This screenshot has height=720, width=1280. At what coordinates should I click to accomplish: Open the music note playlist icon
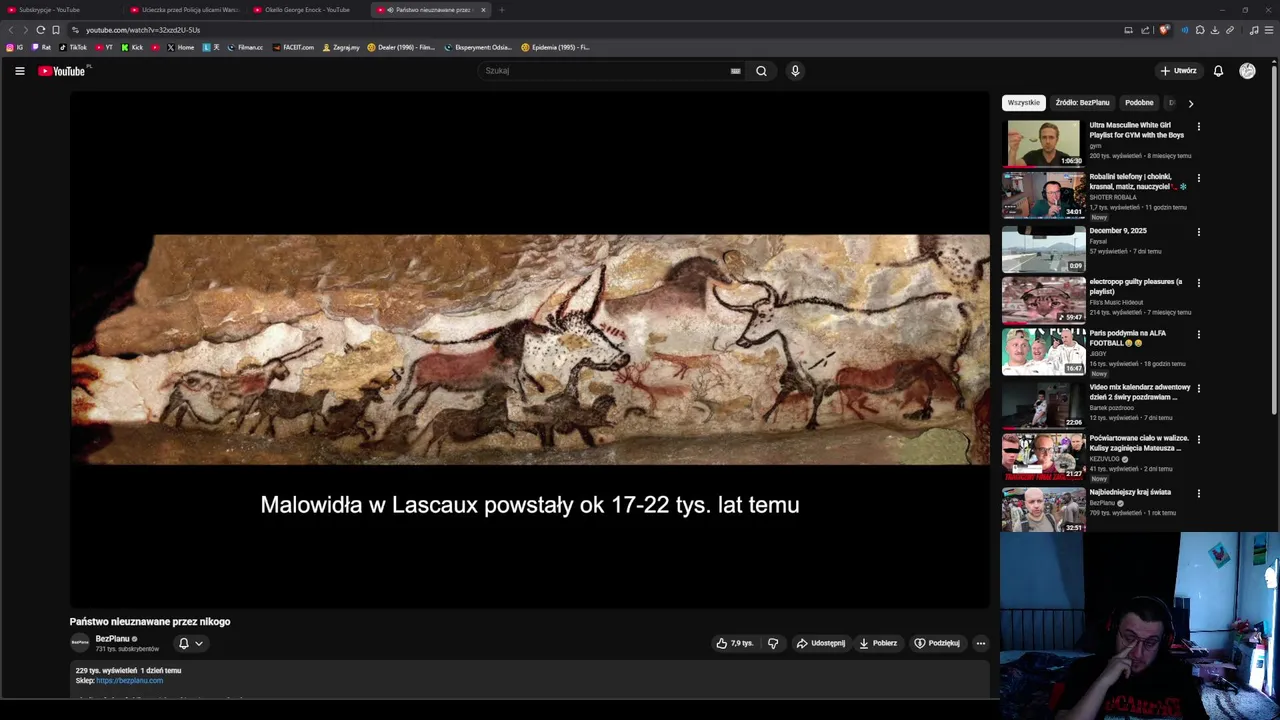click(1254, 30)
